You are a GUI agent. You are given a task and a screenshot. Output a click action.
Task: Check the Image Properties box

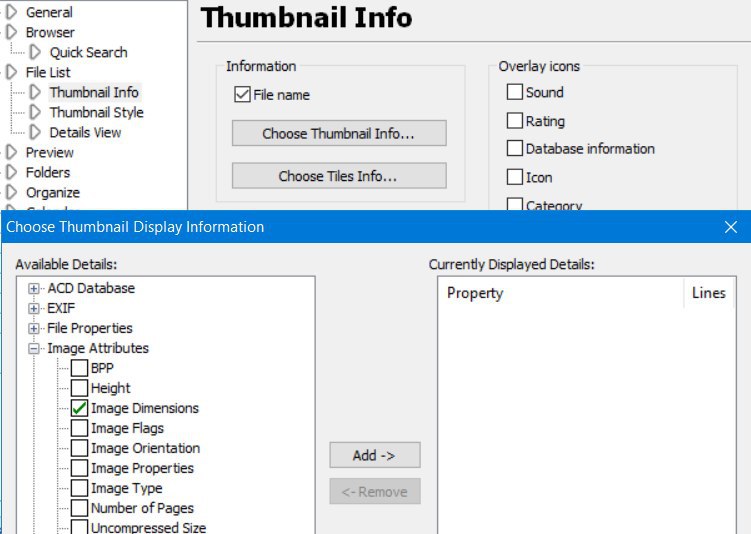pos(80,468)
